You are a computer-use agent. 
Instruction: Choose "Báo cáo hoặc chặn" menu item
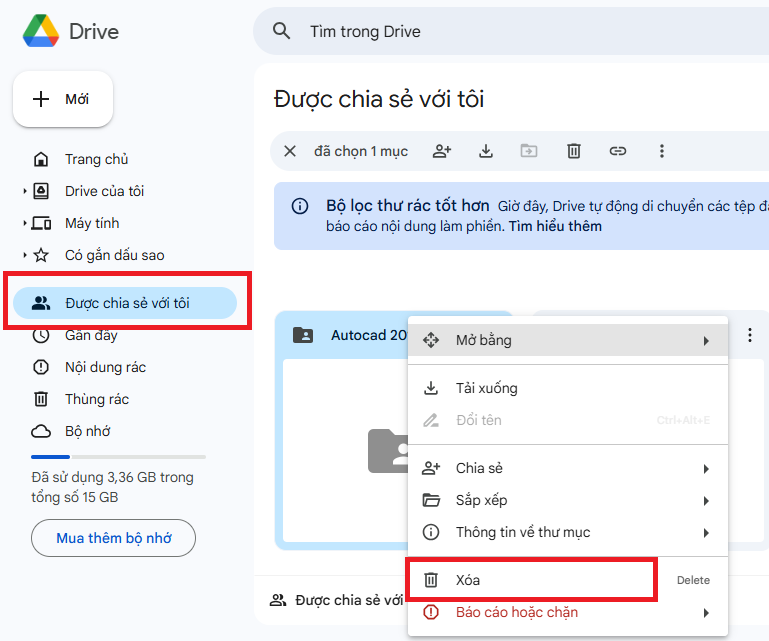pyautogui.click(x=567, y=612)
